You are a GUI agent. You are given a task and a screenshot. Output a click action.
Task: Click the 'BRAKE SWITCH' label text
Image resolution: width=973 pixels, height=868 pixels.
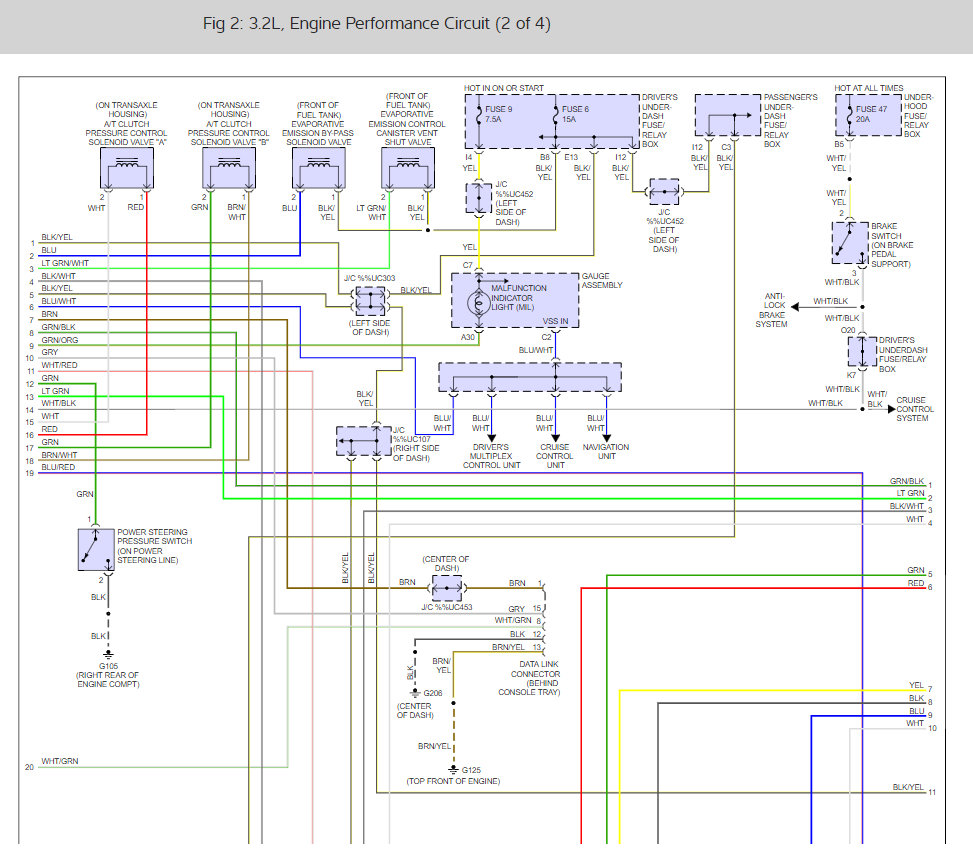pos(886,231)
